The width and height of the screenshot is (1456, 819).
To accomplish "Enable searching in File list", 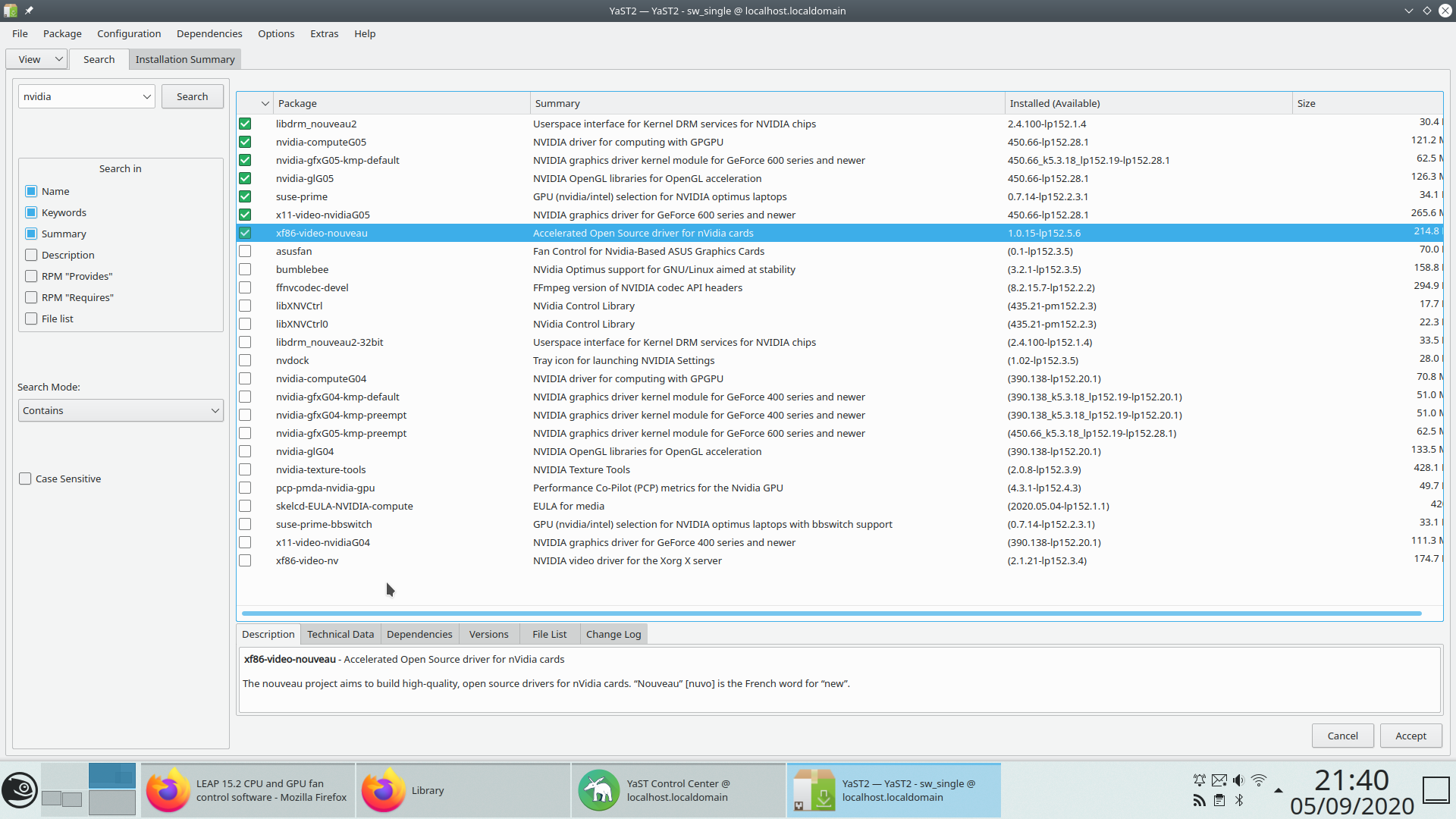I will coord(31,318).
